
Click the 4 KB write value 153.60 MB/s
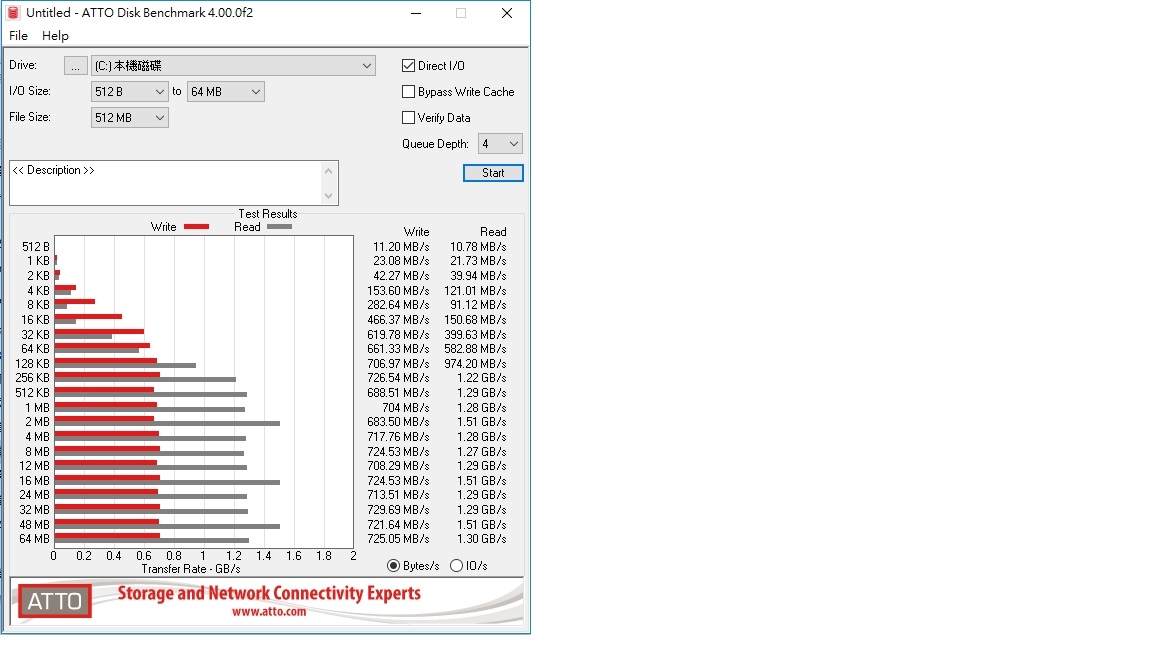click(x=398, y=291)
